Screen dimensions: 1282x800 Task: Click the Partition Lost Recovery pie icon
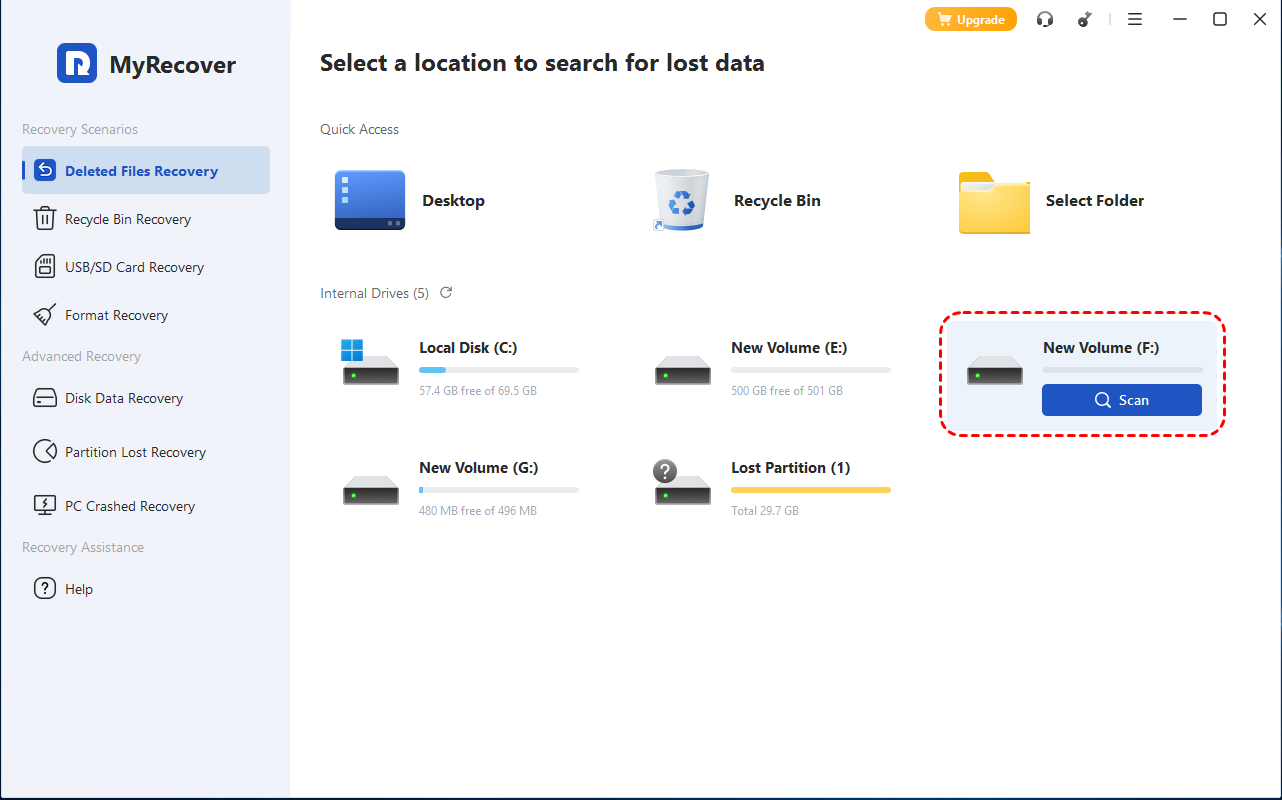click(x=45, y=451)
